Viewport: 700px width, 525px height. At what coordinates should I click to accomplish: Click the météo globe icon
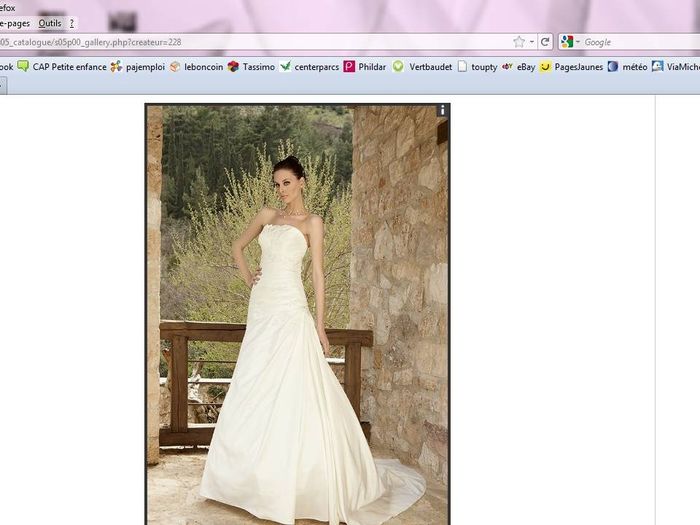coord(613,67)
